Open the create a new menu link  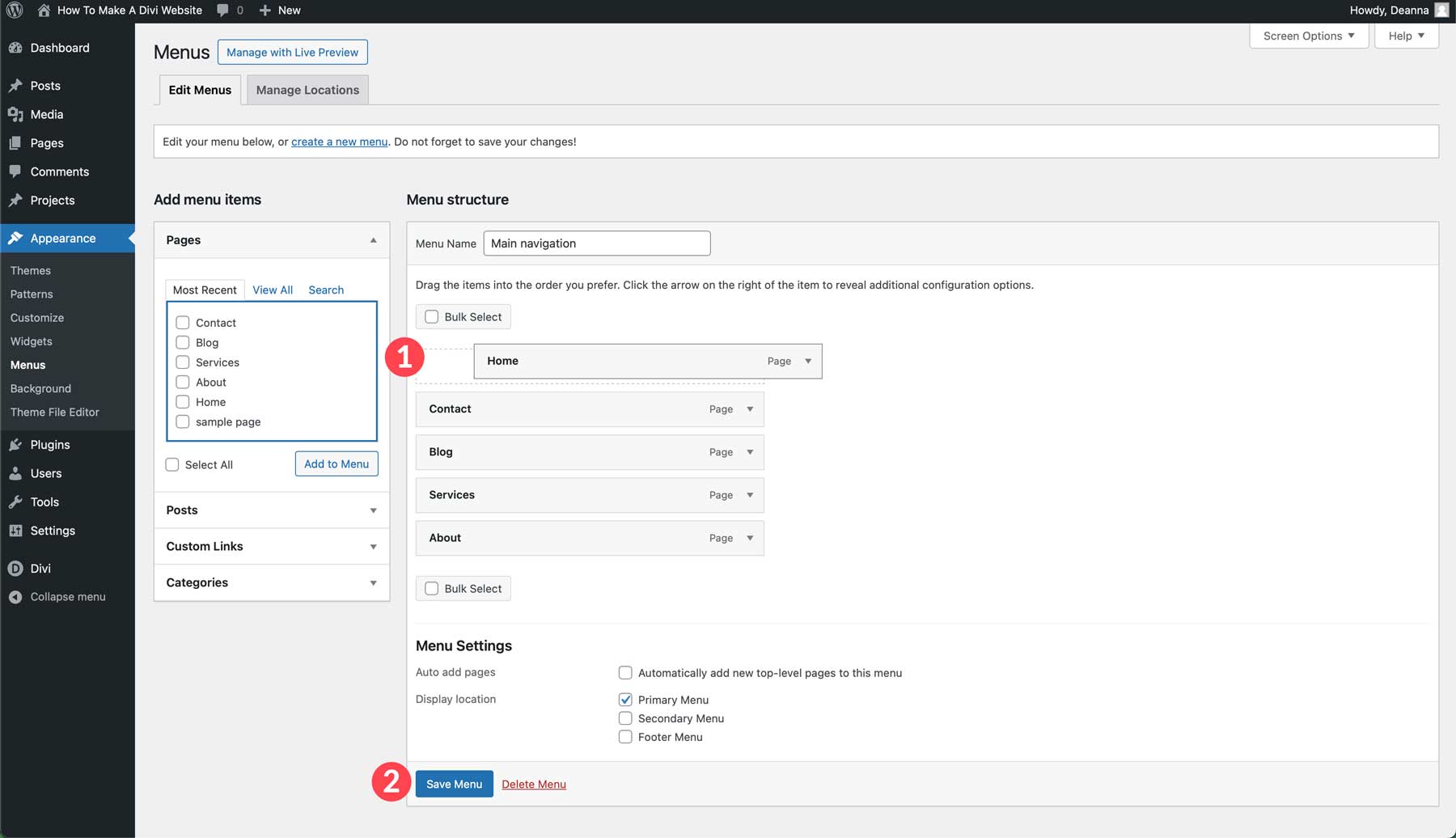338,141
